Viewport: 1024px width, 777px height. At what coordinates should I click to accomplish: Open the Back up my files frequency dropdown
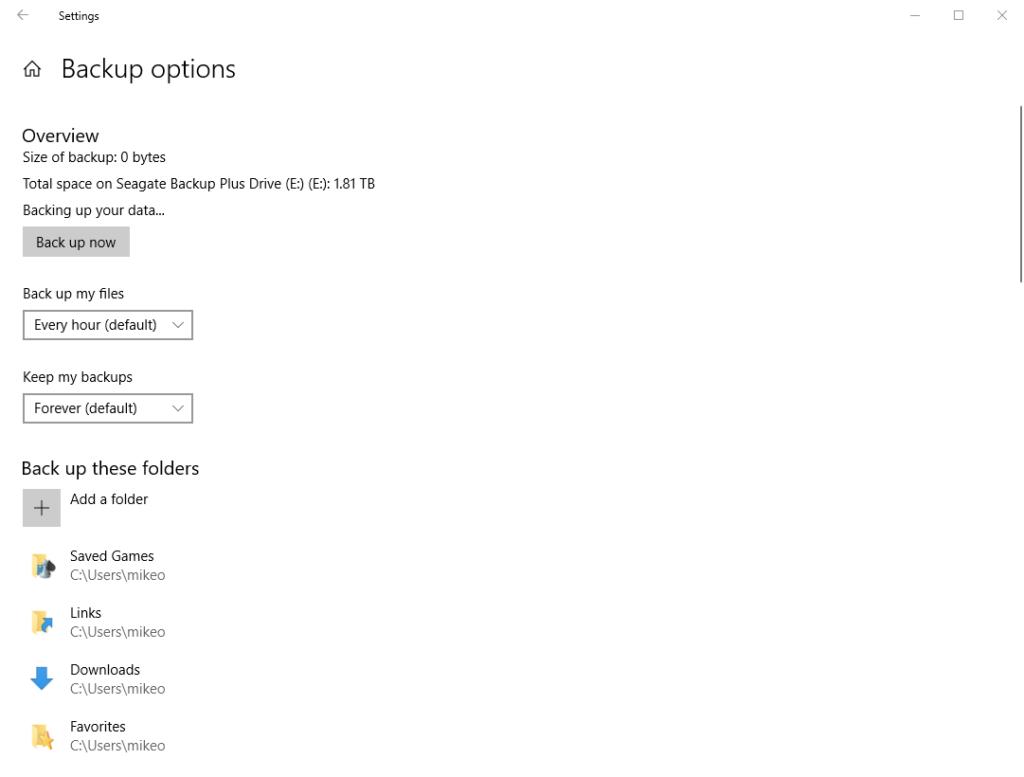point(107,324)
